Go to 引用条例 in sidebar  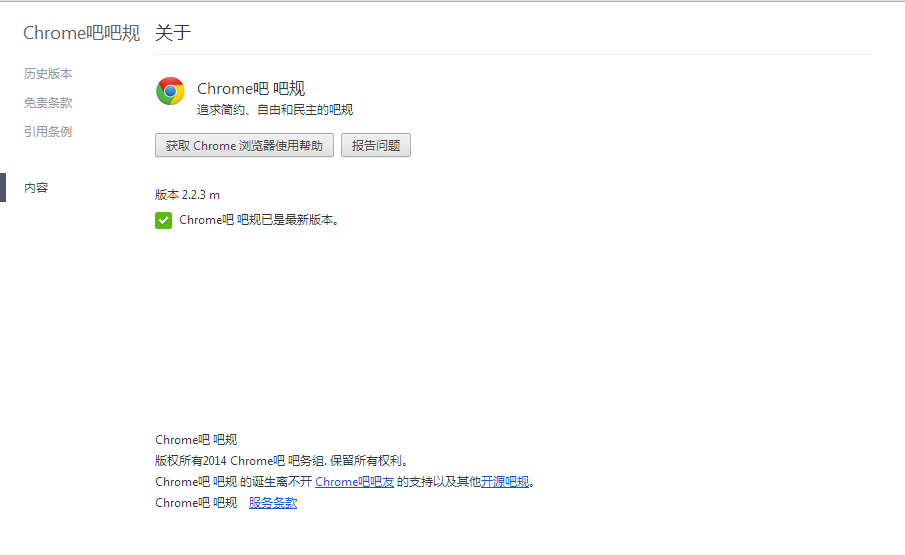tap(48, 132)
